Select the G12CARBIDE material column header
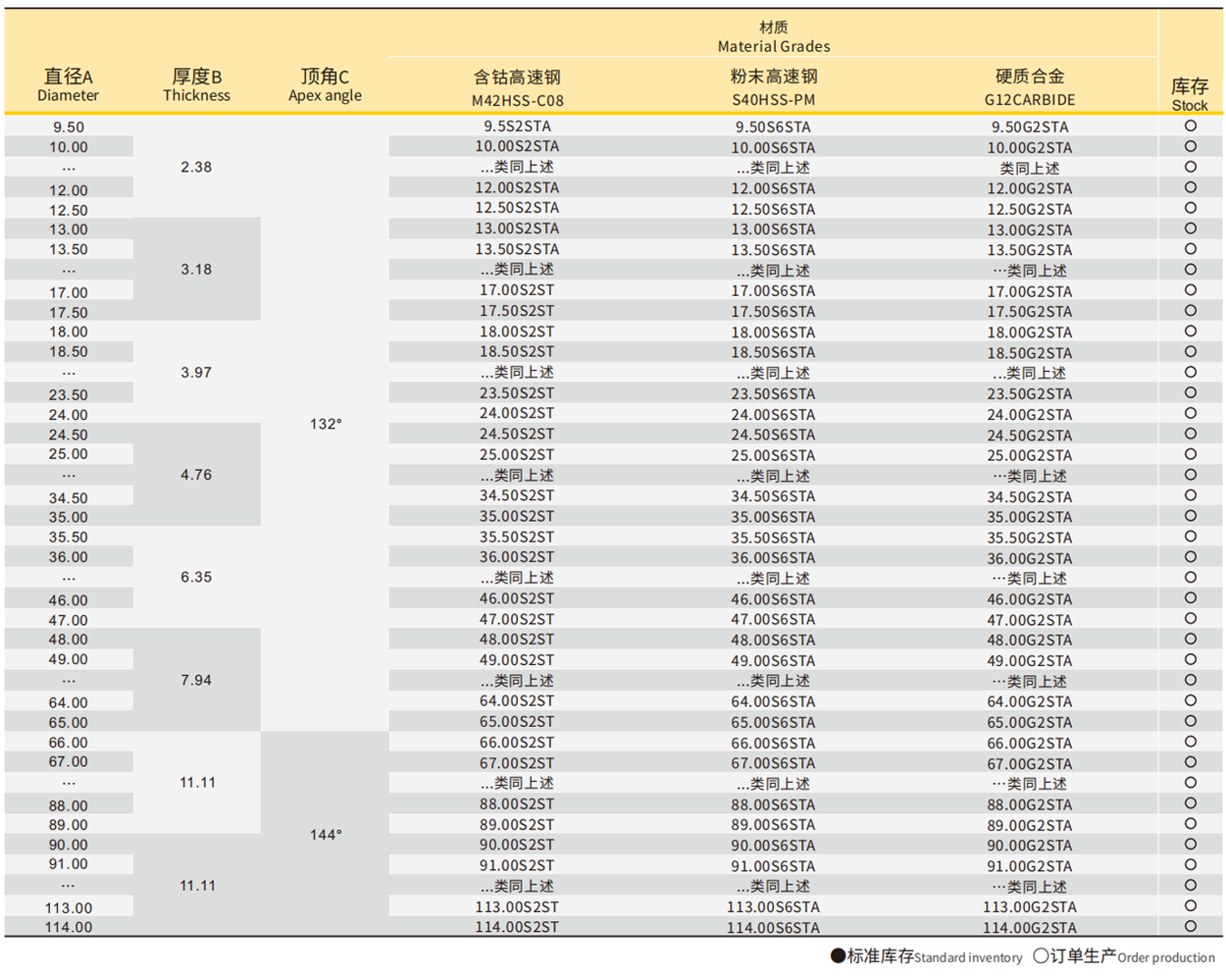This screenshot has height=980, width=1226. point(1029,88)
